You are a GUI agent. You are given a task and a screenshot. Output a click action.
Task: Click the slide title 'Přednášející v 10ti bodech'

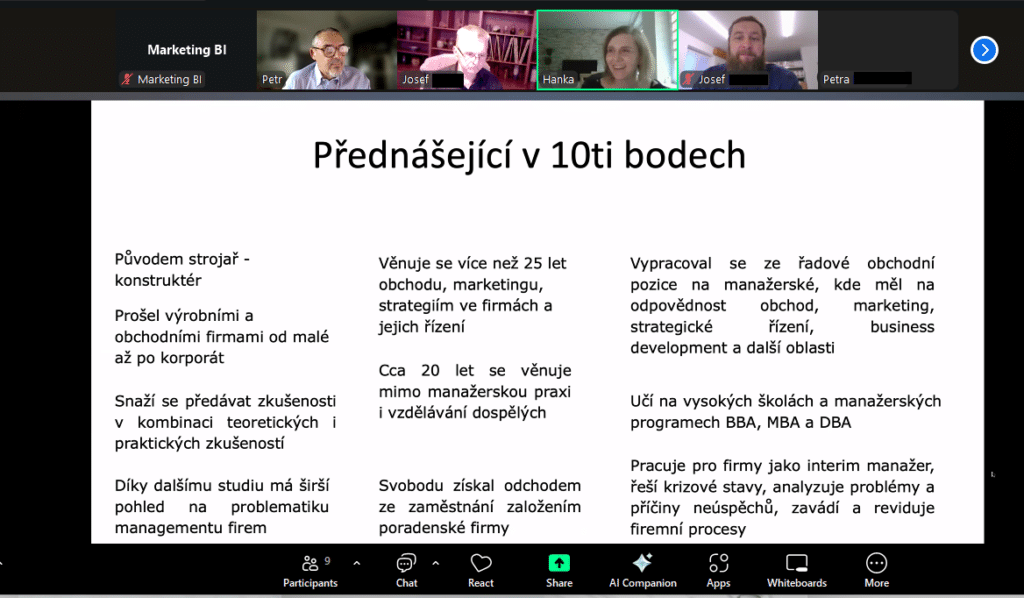pos(529,156)
